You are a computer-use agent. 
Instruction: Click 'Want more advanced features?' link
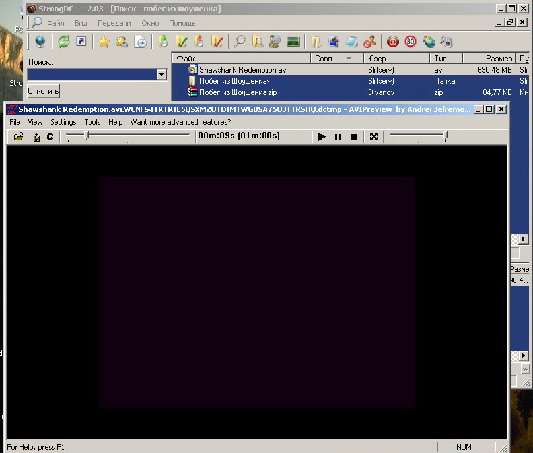[181, 122]
